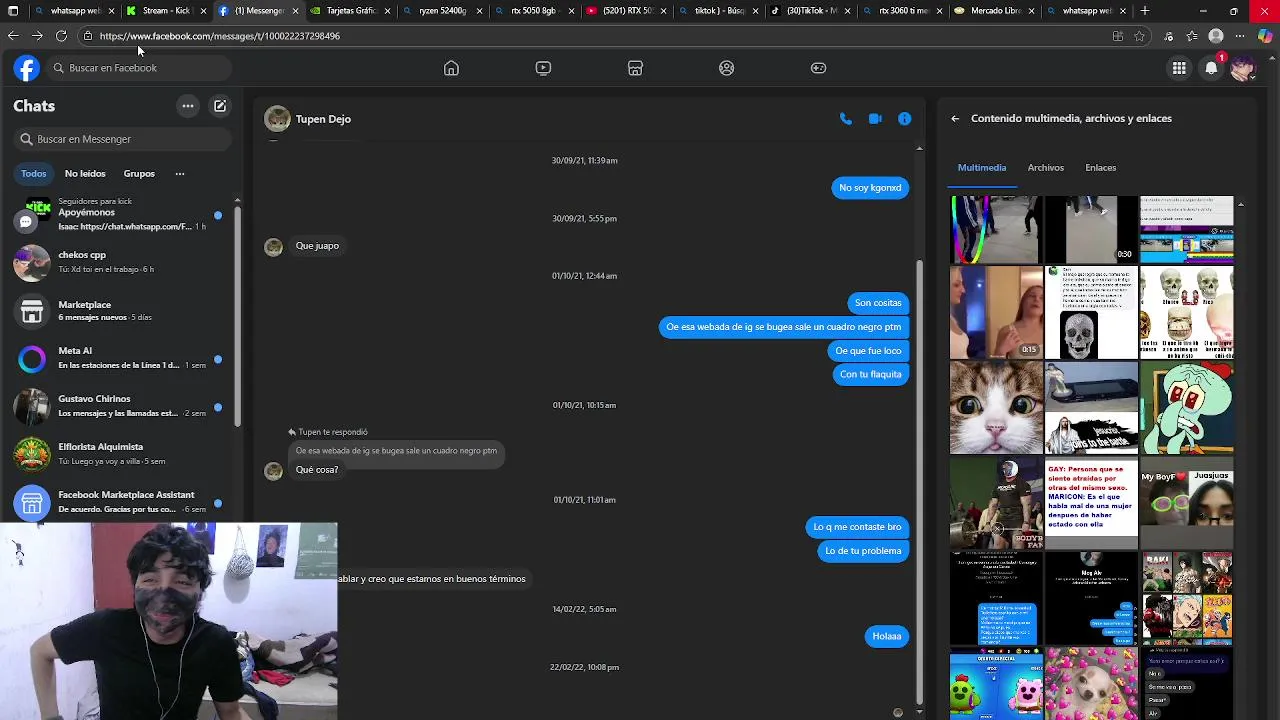Open the Video (Watch) icon
Viewport: 1280px width, 720px height.
(x=543, y=68)
